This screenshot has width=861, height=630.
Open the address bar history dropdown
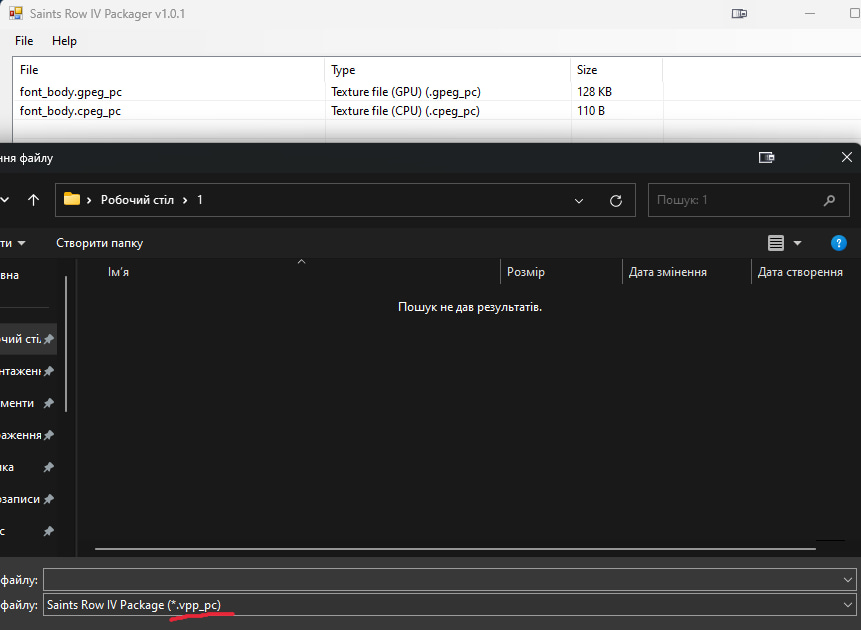click(x=579, y=200)
